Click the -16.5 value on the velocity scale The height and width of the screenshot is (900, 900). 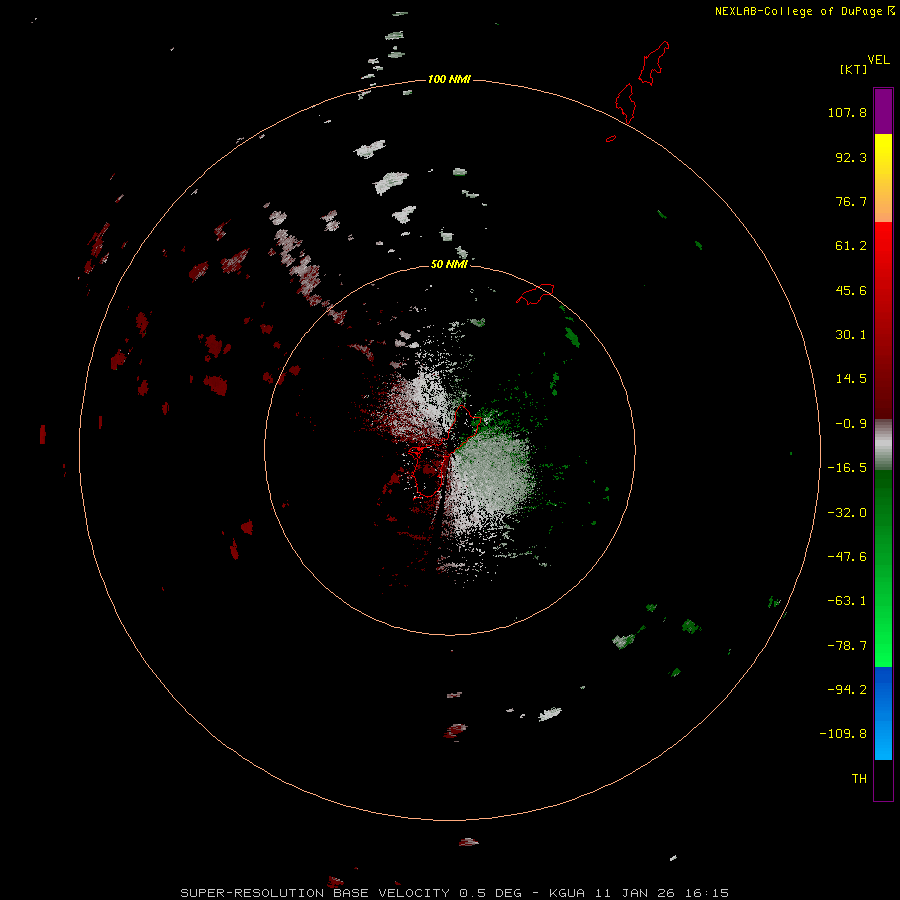point(847,468)
